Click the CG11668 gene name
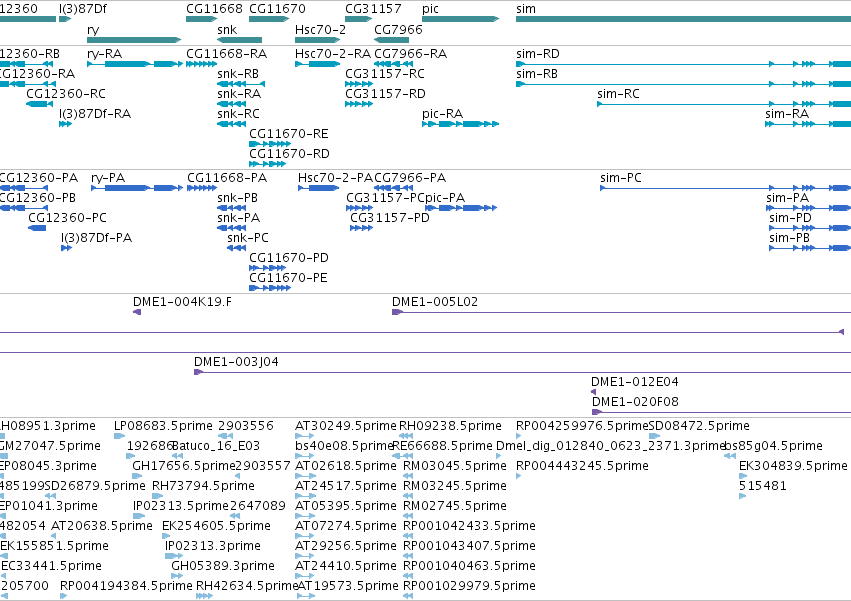 214,9
